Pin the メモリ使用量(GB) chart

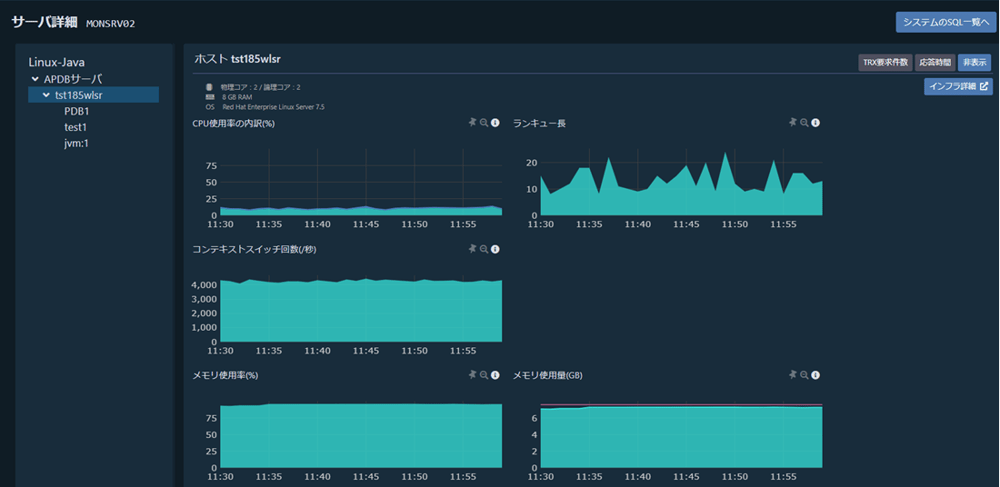pos(793,375)
